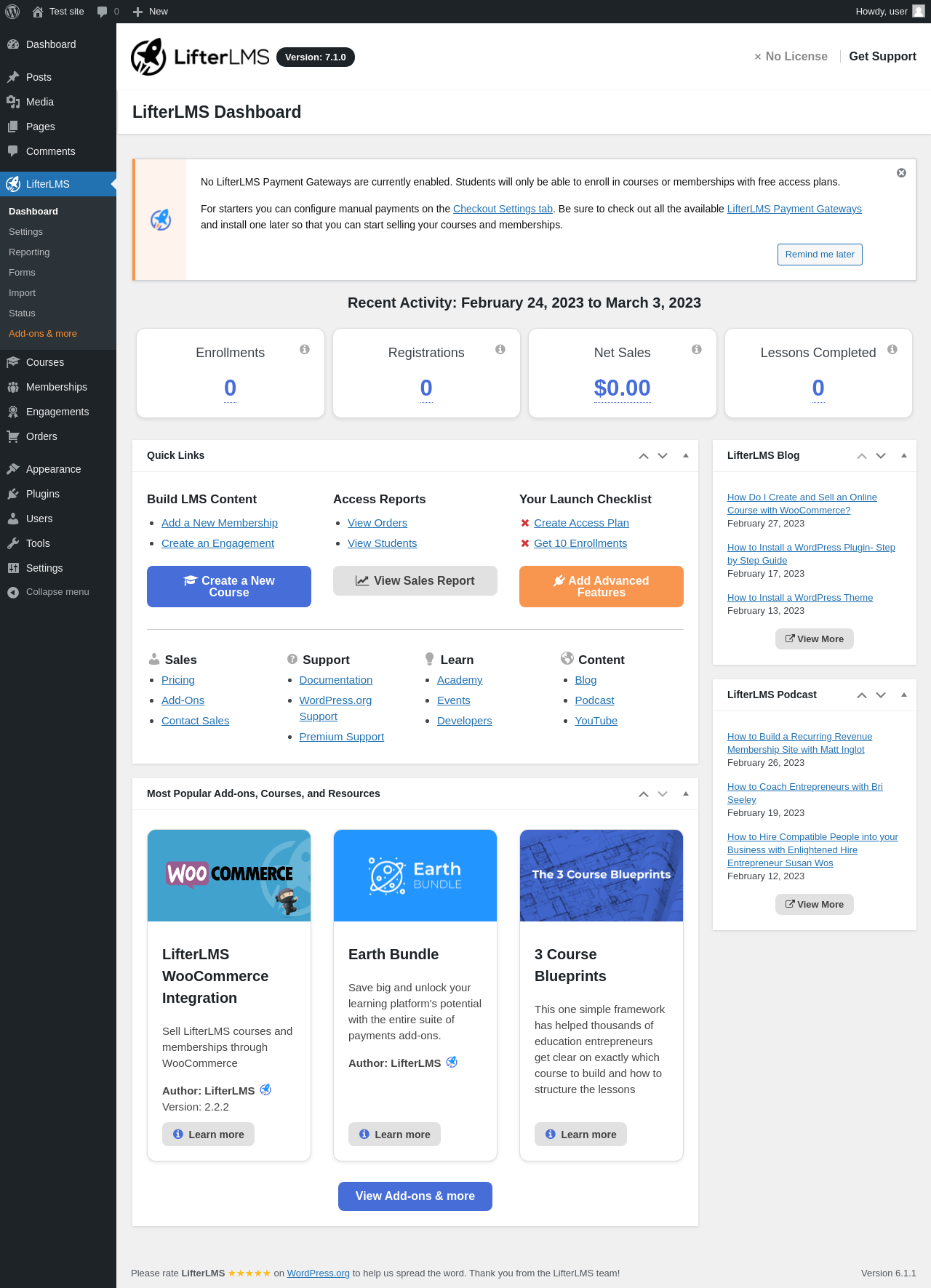
Task: Collapse the LifterLMS Podcast panel
Action: coord(904,695)
